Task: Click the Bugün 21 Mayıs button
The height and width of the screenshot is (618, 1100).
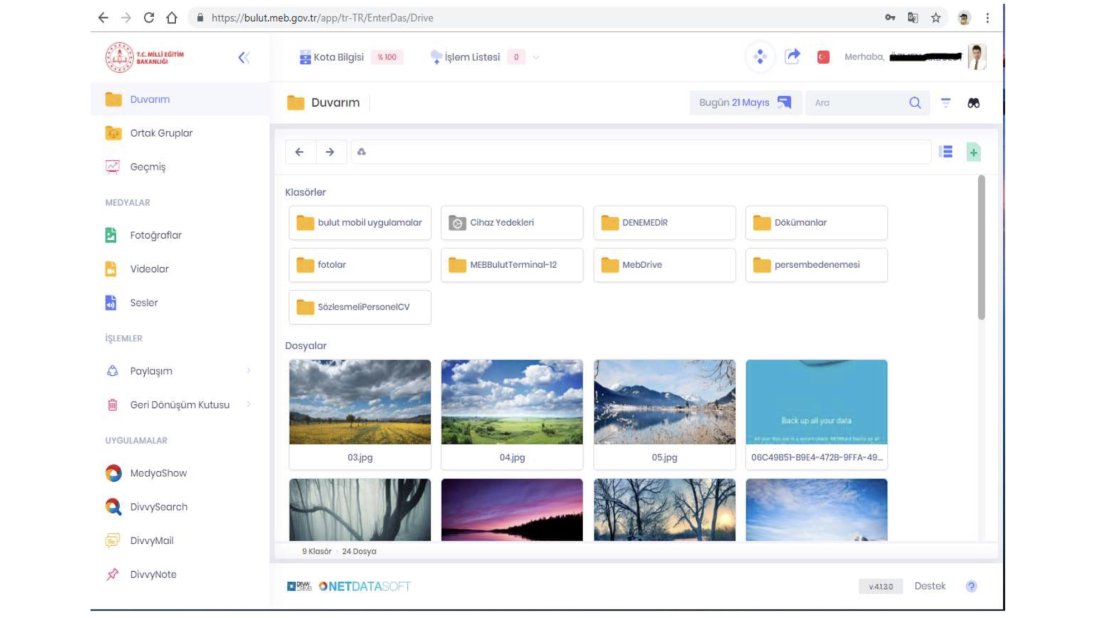Action: 745,103
